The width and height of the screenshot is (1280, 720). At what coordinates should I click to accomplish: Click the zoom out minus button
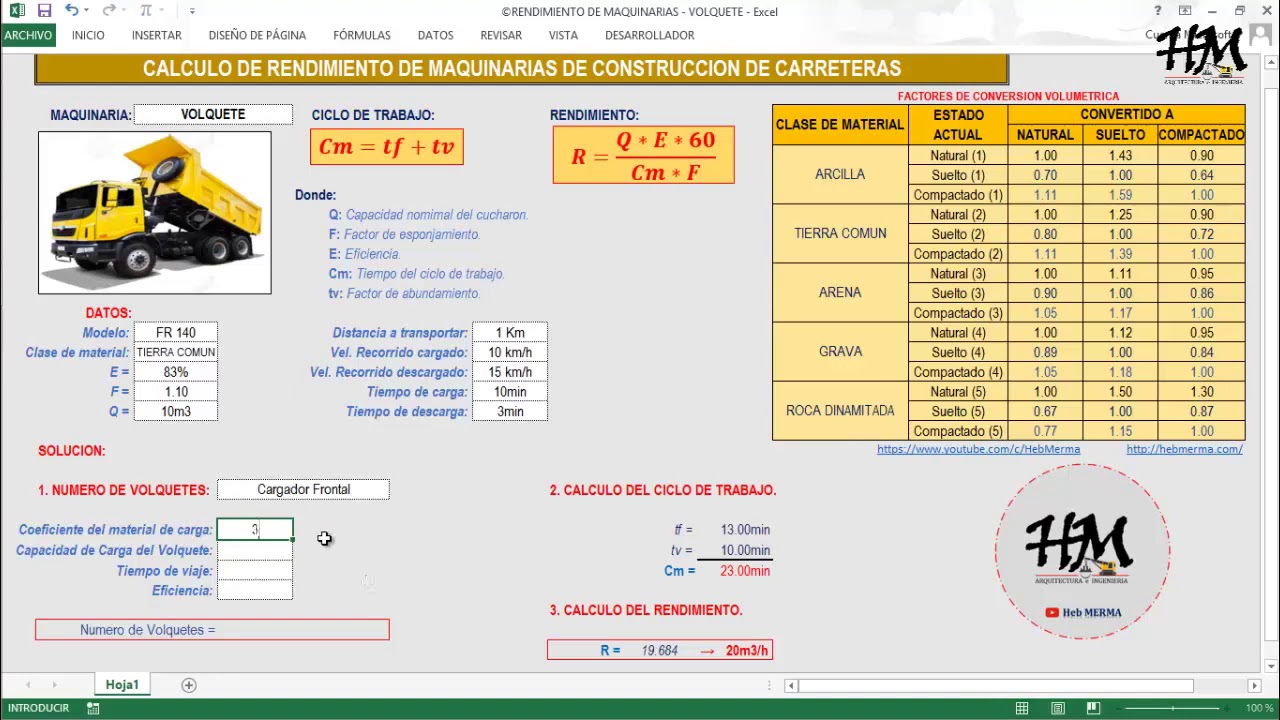coord(1118,708)
